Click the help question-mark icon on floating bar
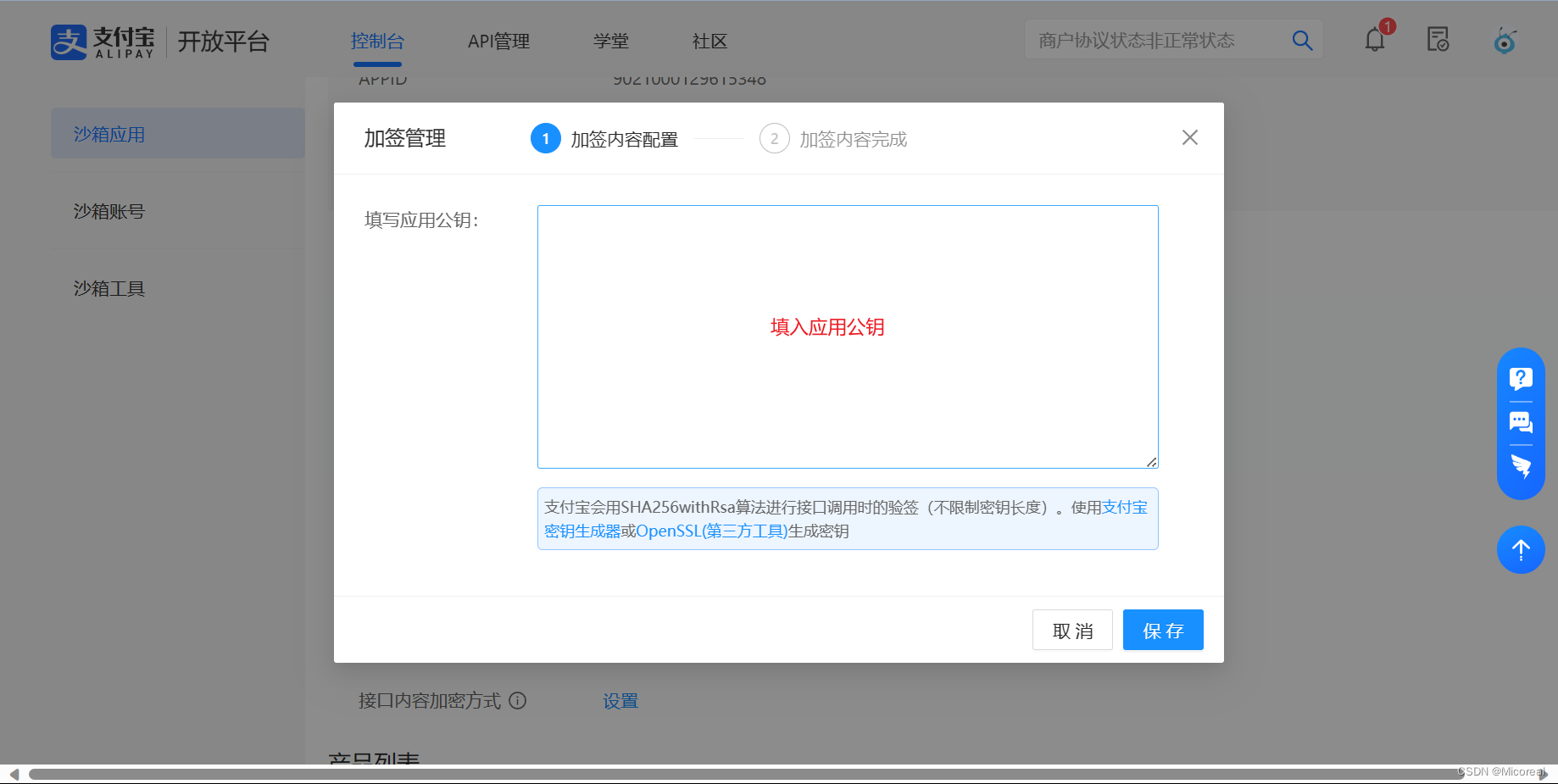 click(1521, 378)
